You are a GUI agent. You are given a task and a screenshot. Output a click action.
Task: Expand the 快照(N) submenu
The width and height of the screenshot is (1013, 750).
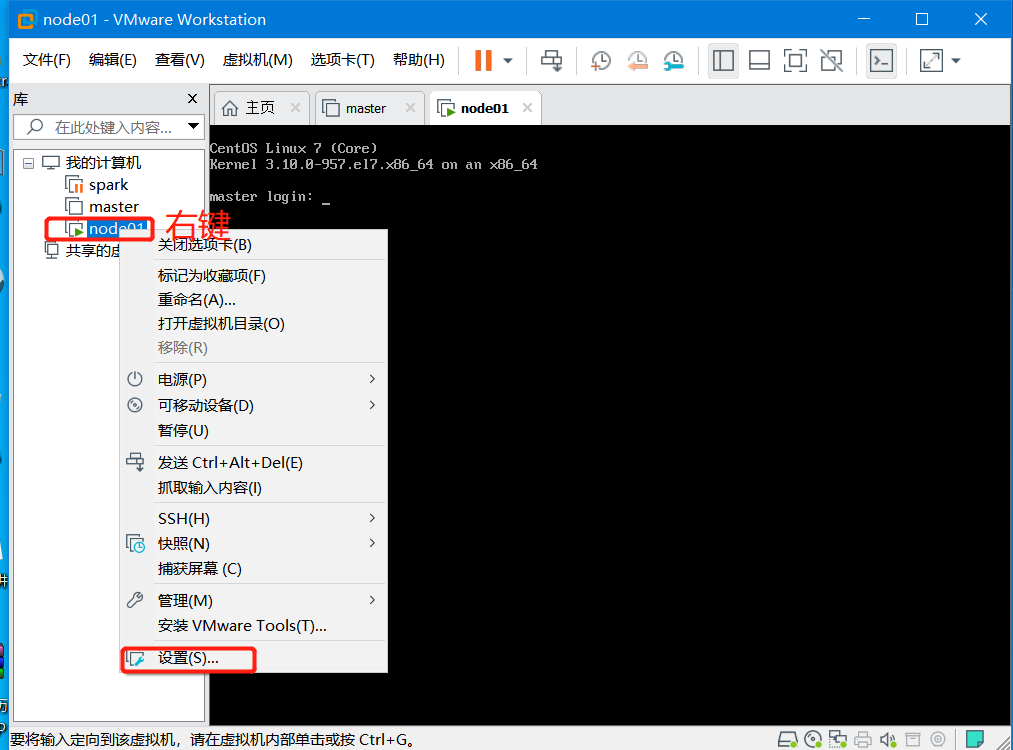(253, 543)
